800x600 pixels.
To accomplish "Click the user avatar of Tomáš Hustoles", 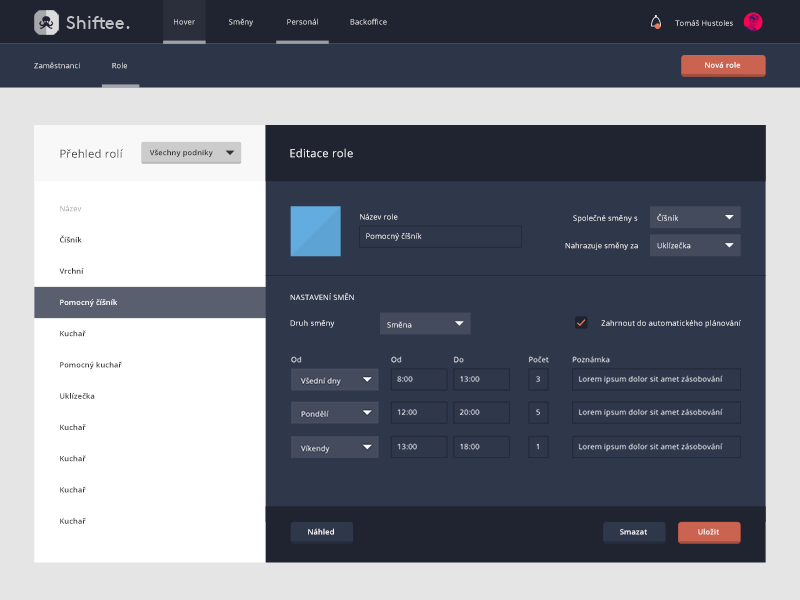I will click(x=753, y=22).
